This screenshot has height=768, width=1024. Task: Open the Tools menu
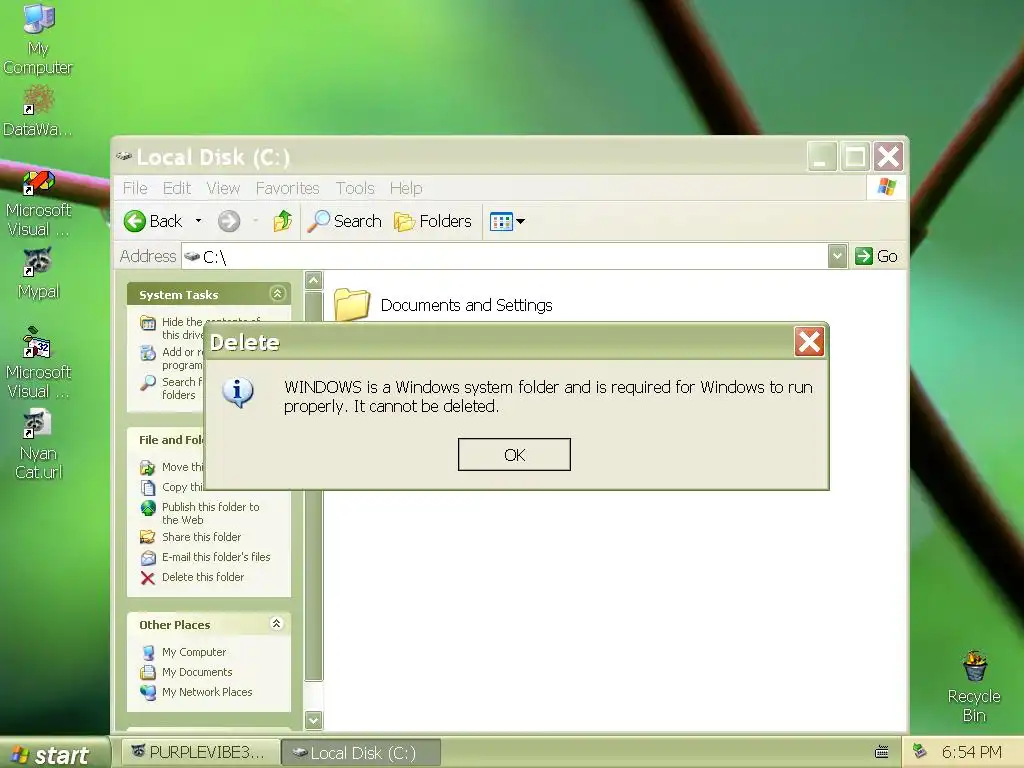355,188
